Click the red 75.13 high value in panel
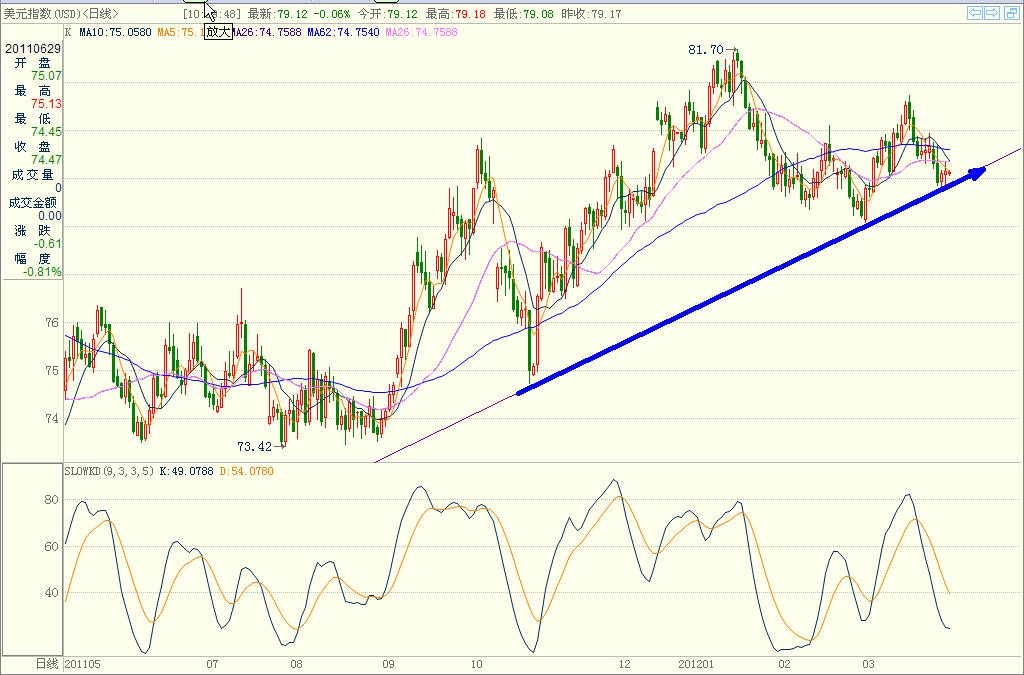Viewport: 1024px width, 675px height. tap(46, 104)
